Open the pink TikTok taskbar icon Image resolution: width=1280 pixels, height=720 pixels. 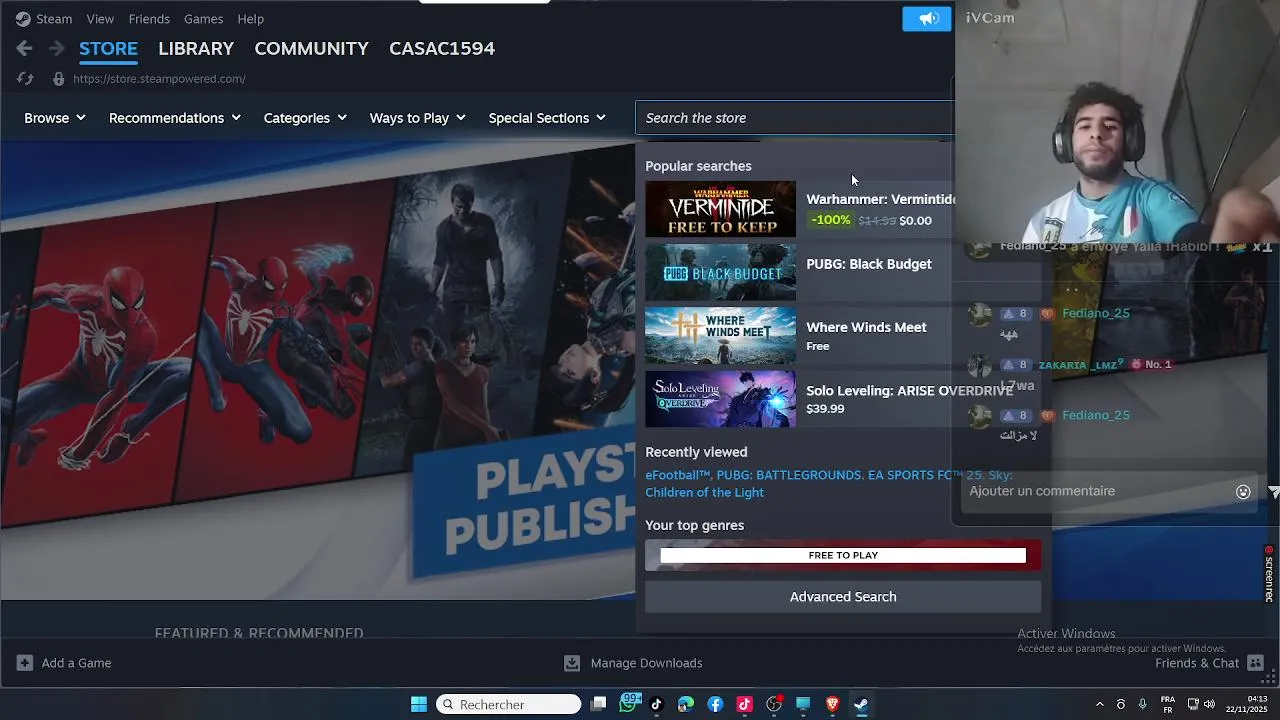pyautogui.click(x=744, y=704)
